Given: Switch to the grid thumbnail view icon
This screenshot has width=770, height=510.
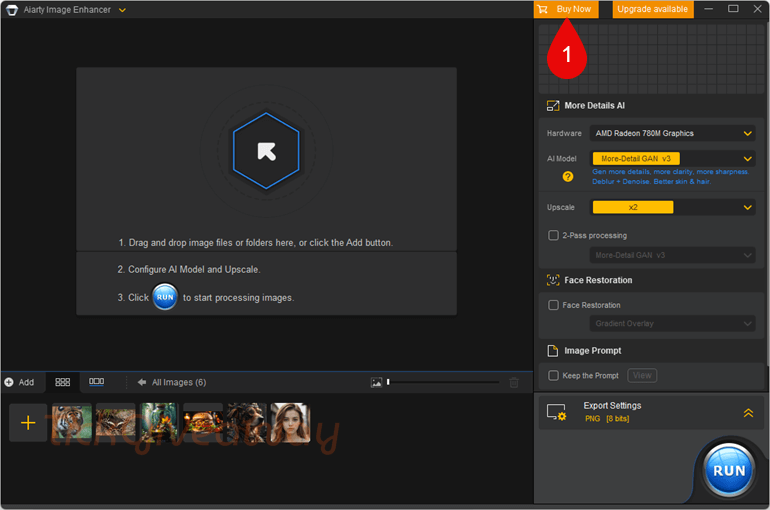Looking at the screenshot, I should (62, 382).
